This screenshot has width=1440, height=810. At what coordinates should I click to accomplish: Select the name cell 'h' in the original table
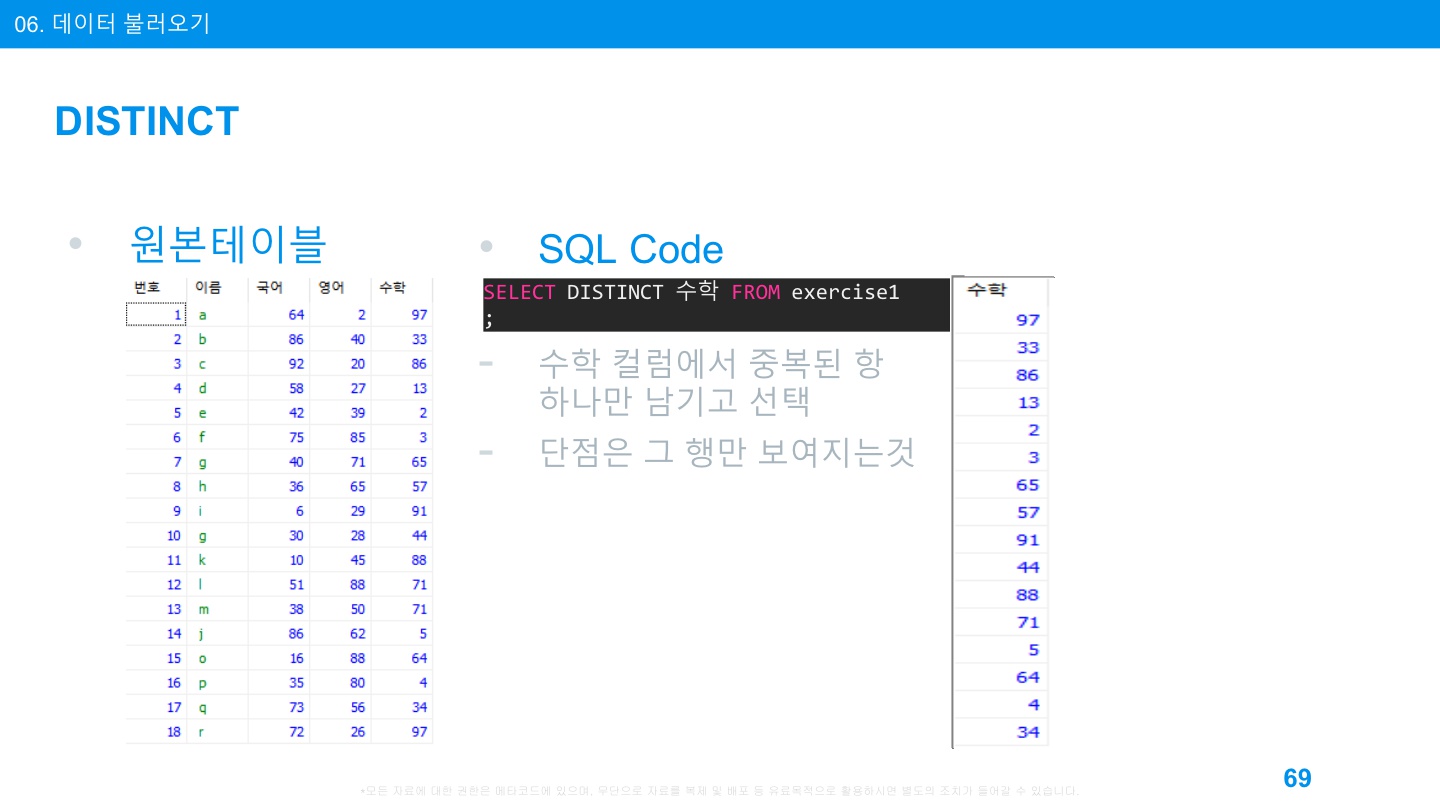[203, 487]
